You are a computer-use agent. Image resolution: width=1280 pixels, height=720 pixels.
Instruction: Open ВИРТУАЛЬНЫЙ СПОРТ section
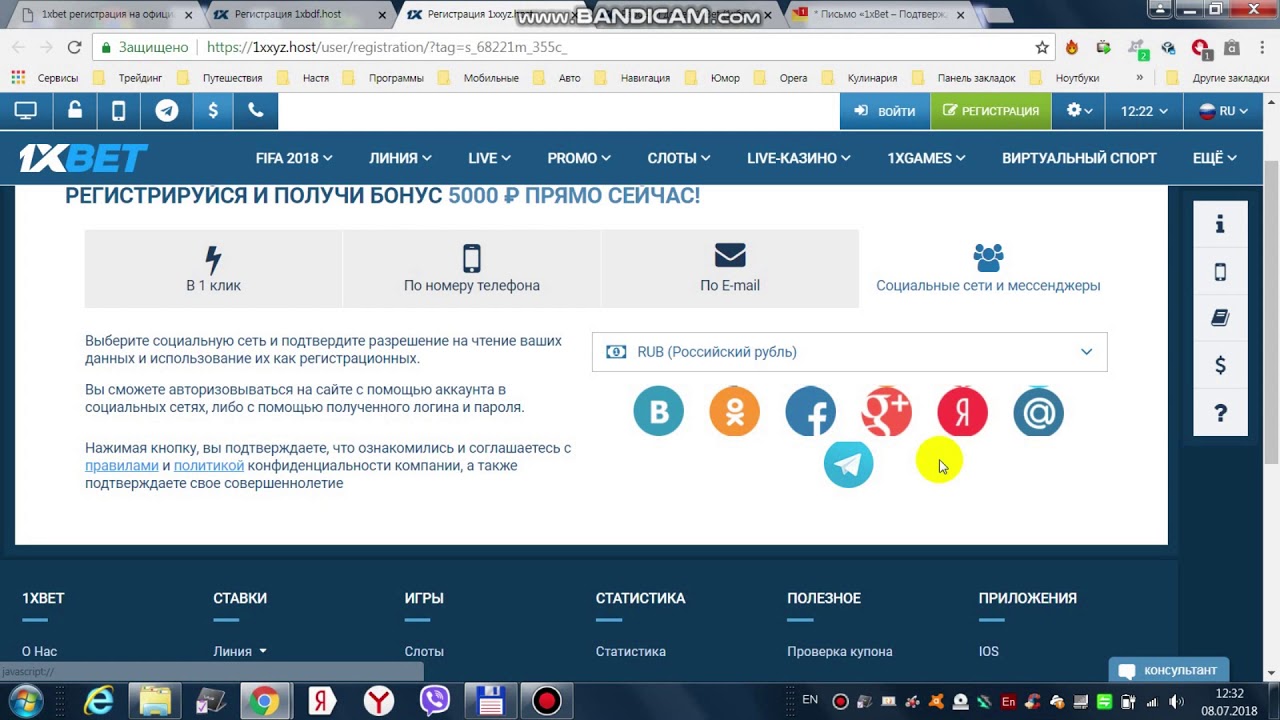tap(1079, 158)
